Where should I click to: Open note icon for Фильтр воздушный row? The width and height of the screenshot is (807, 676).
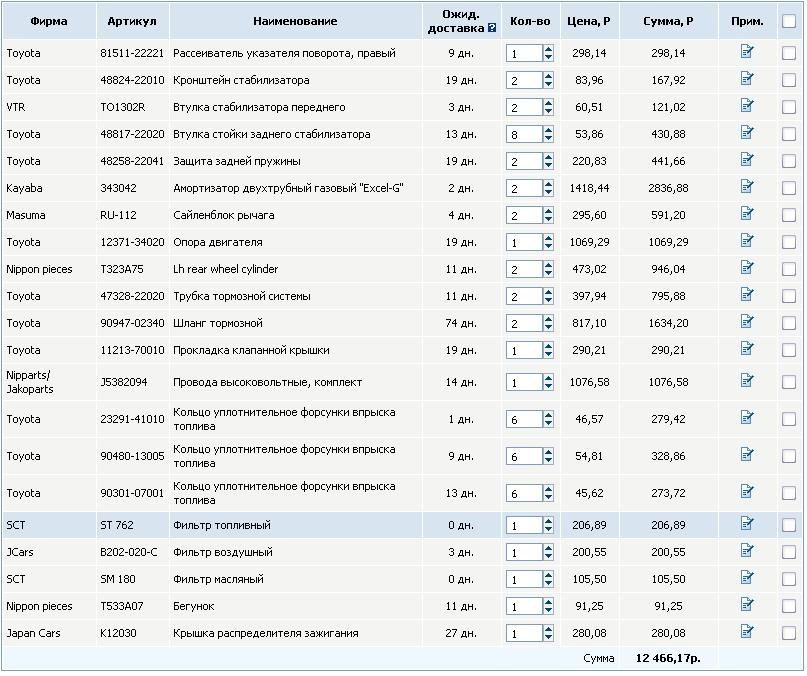click(747, 551)
